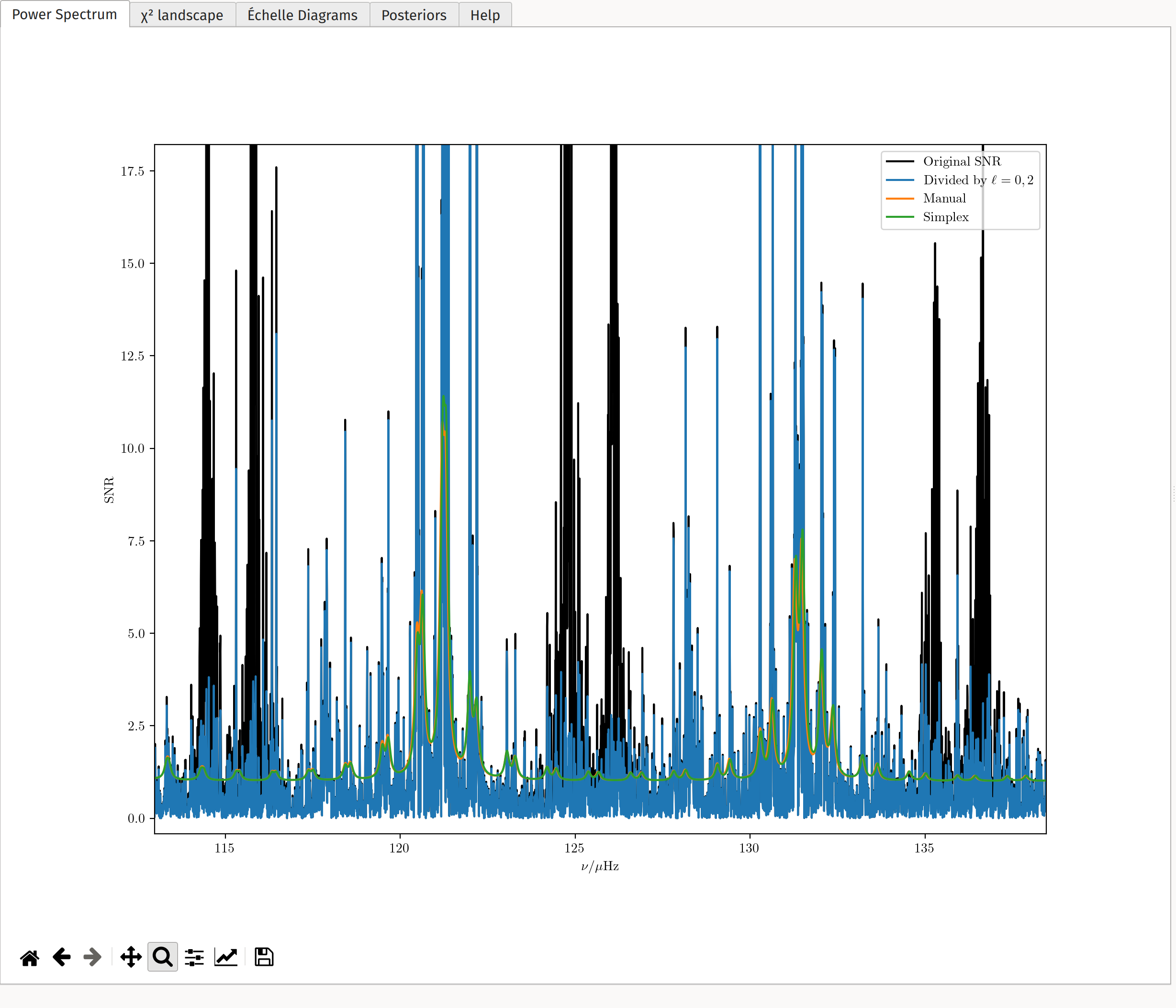Click the y-axis tick label 7.5
This screenshot has width=1176, height=1008.
(135, 541)
